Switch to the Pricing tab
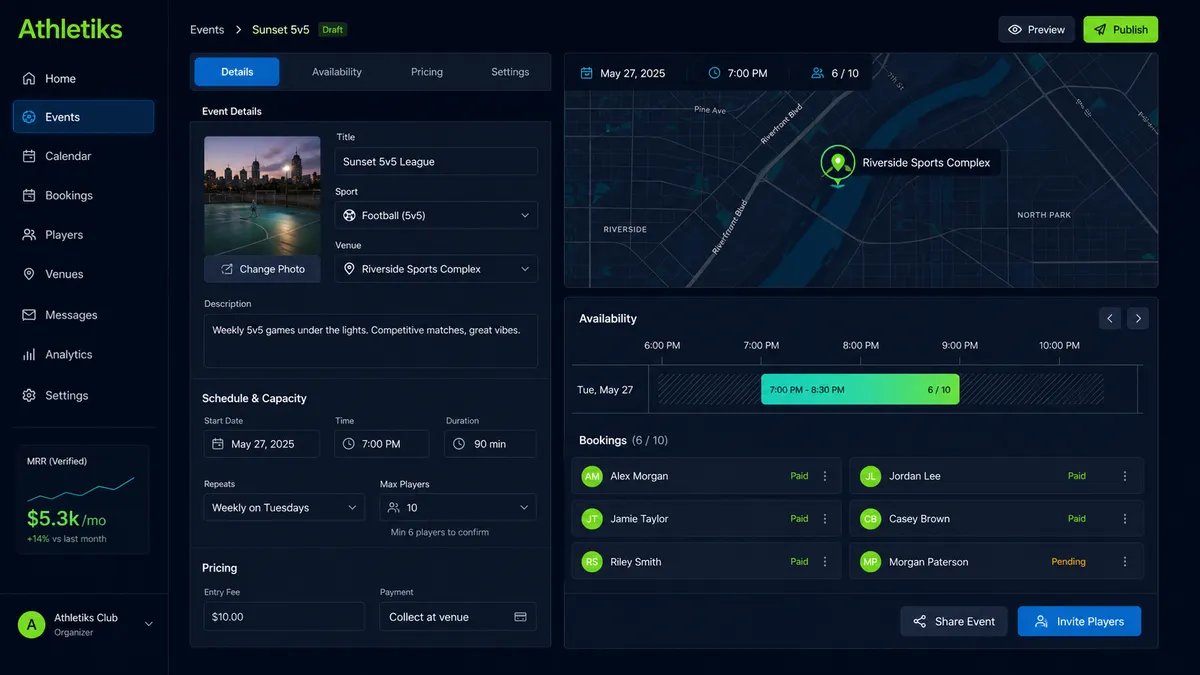Viewport: 1200px width, 675px height. click(427, 72)
